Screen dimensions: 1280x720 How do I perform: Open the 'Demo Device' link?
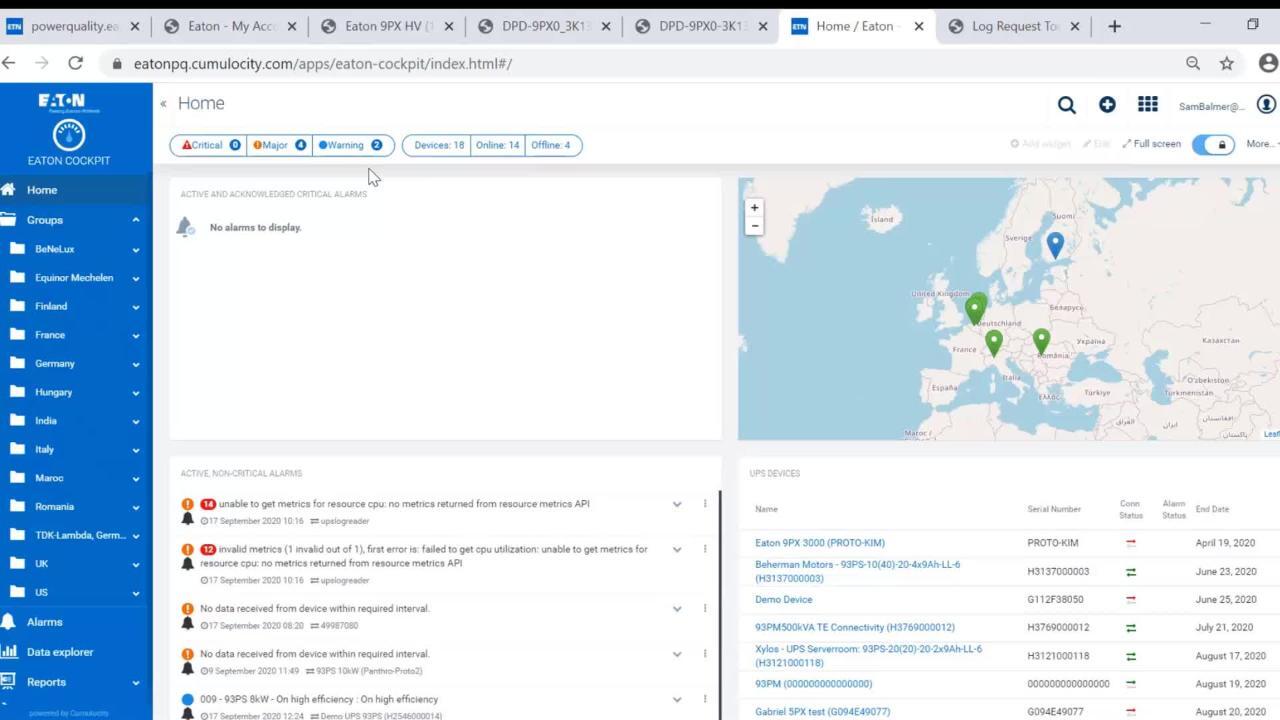[783, 599]
